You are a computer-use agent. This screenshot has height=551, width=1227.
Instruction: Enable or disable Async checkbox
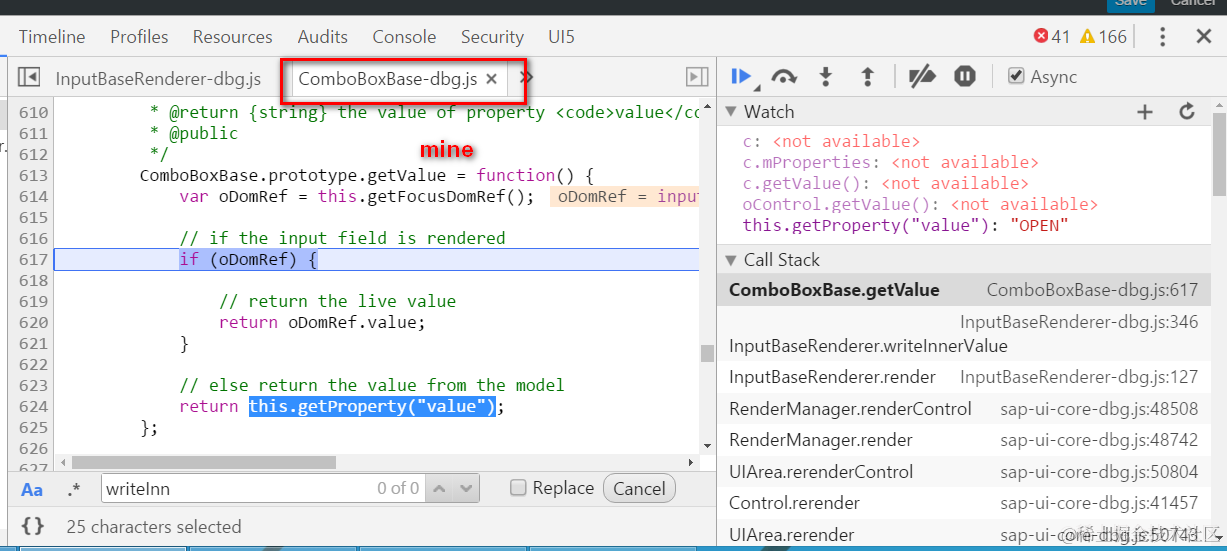click(x=1016, y=77)
